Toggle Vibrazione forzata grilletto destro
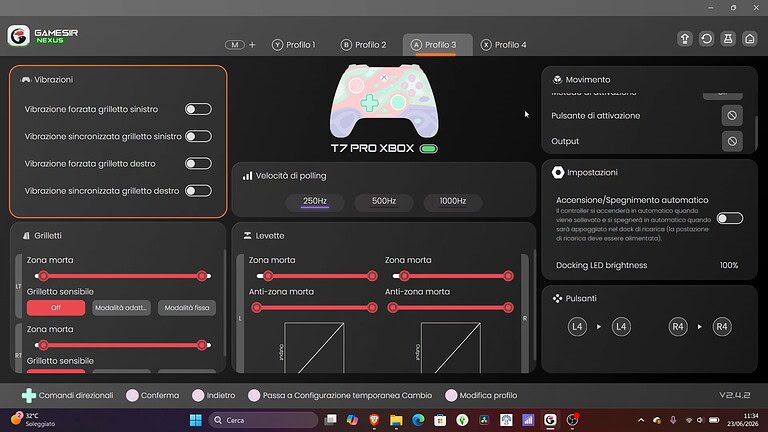Image resolution: width=768 pixels, height=432 pixels. (x=198, y=163)
